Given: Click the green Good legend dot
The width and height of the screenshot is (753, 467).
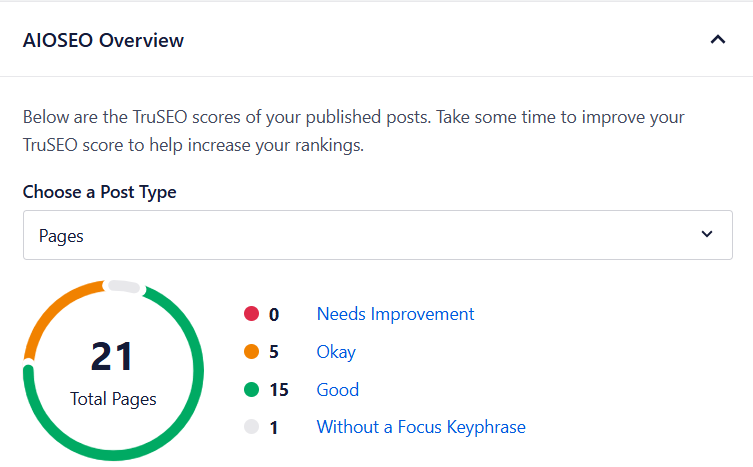Looking at the screenshot, I should (x=251, y=390).
